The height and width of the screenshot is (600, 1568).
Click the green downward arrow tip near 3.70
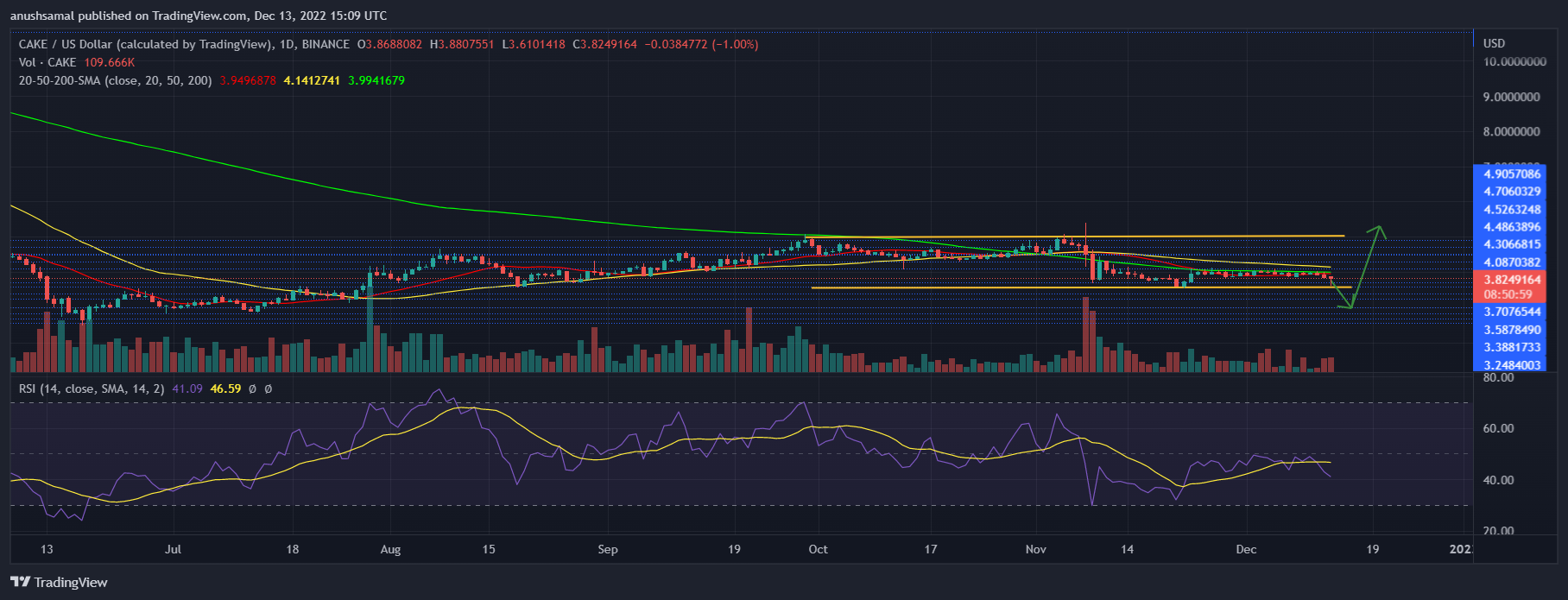[1349, 306]
